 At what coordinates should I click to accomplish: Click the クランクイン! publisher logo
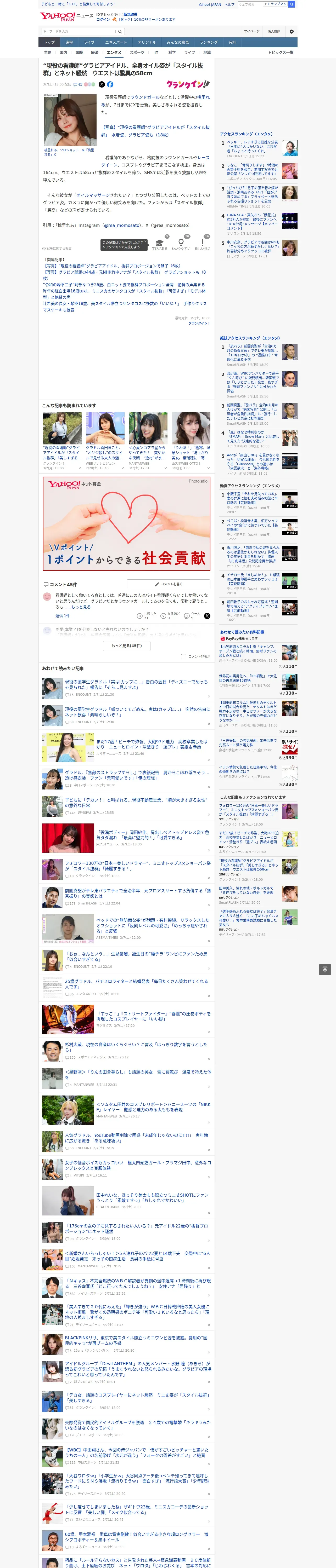(188, 85)
